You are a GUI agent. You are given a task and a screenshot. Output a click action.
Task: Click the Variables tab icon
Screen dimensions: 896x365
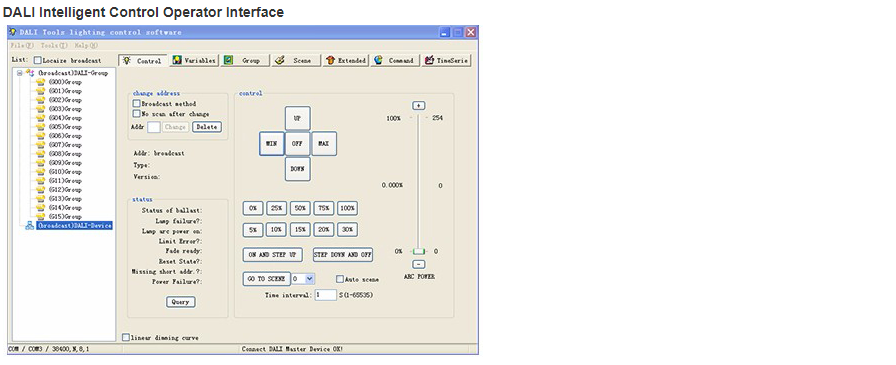coord(177,60)
